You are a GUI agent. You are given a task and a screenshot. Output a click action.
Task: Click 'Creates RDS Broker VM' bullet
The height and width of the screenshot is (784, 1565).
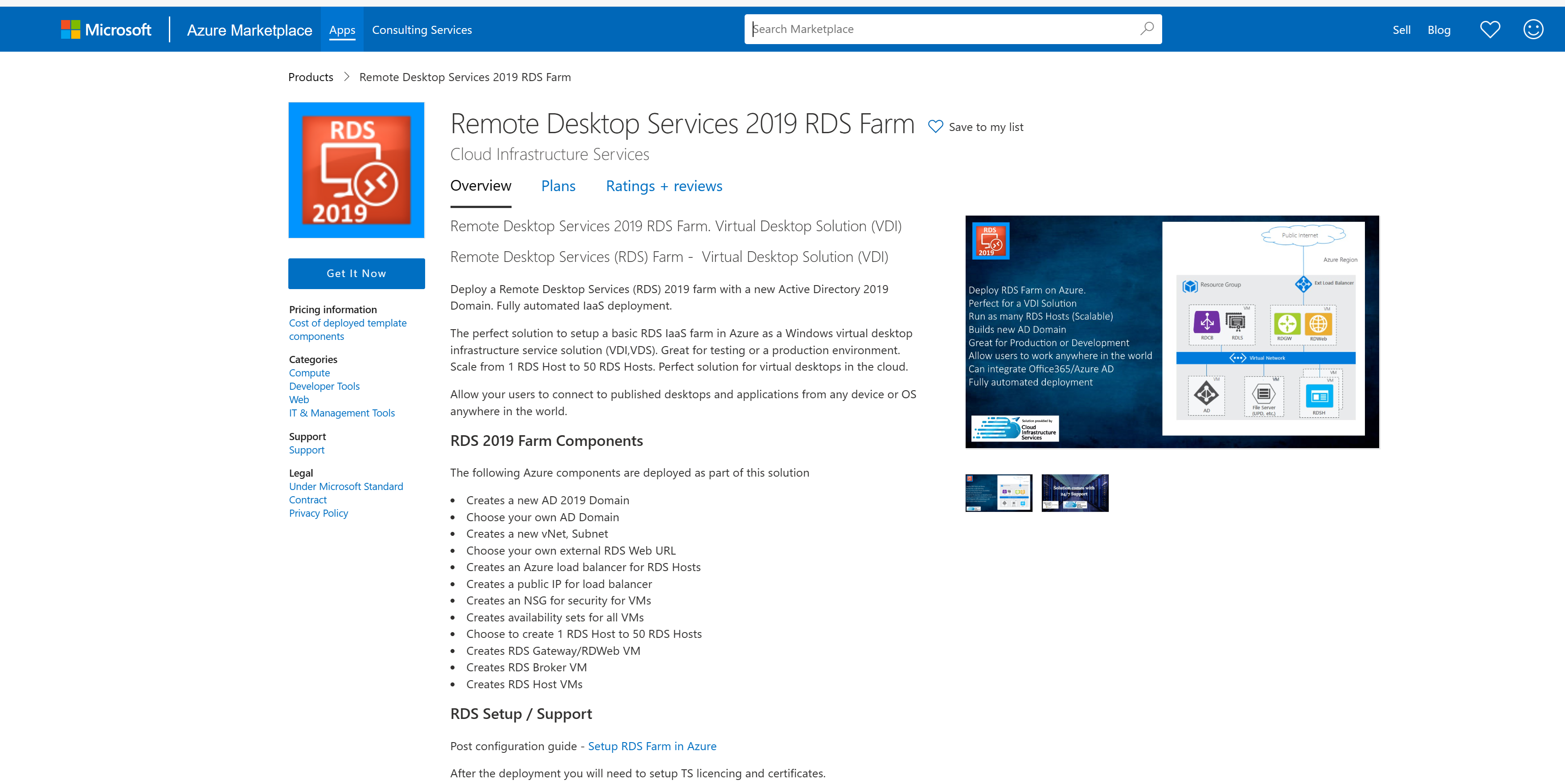click(526, 667)
